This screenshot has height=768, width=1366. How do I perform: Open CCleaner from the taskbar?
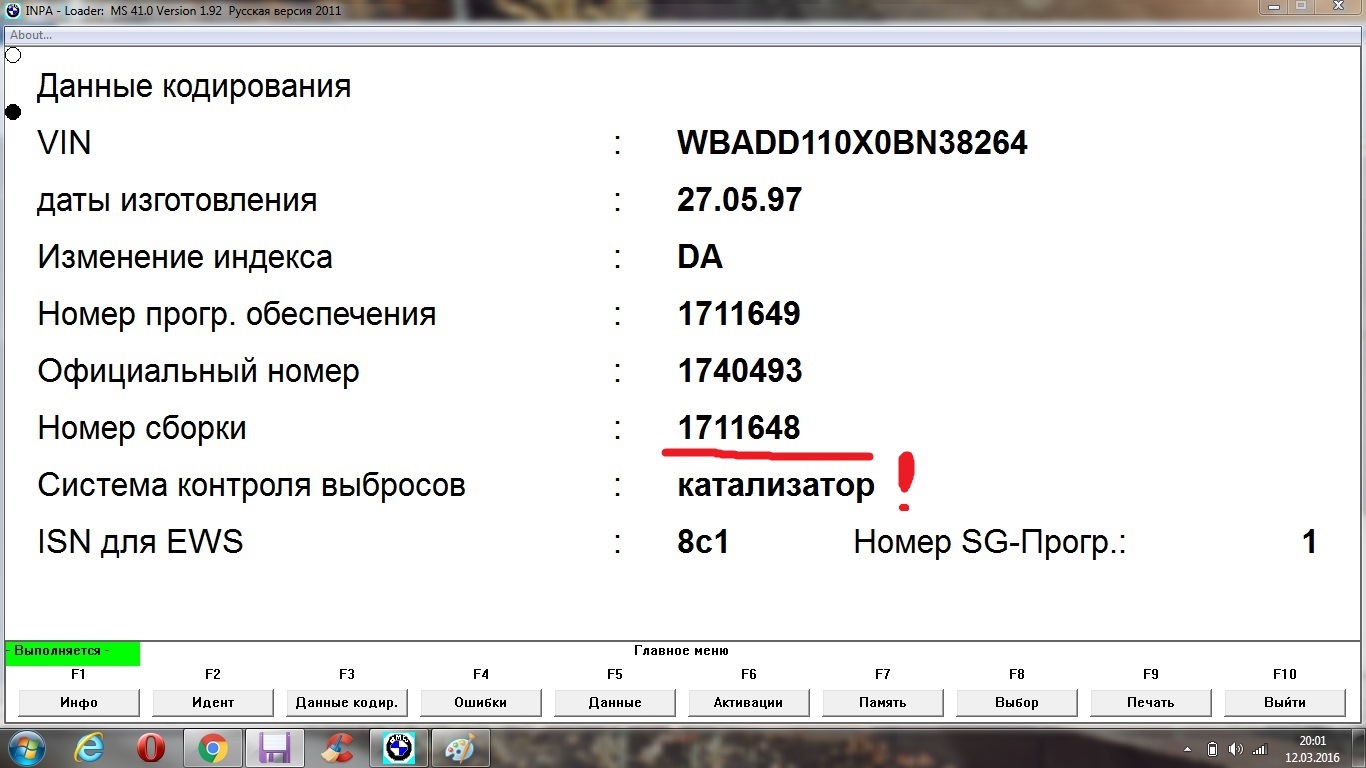(337, 747)
